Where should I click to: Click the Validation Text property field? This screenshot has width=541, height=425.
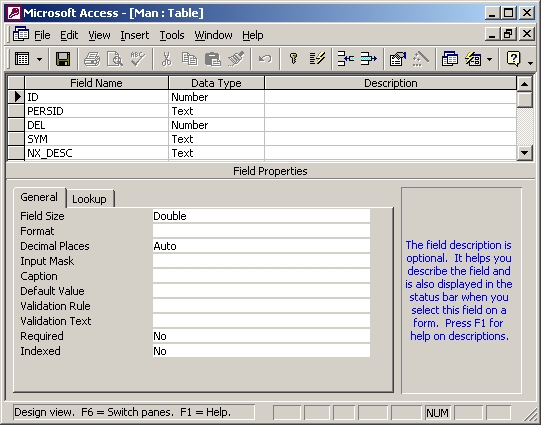[x=261, y=321]
